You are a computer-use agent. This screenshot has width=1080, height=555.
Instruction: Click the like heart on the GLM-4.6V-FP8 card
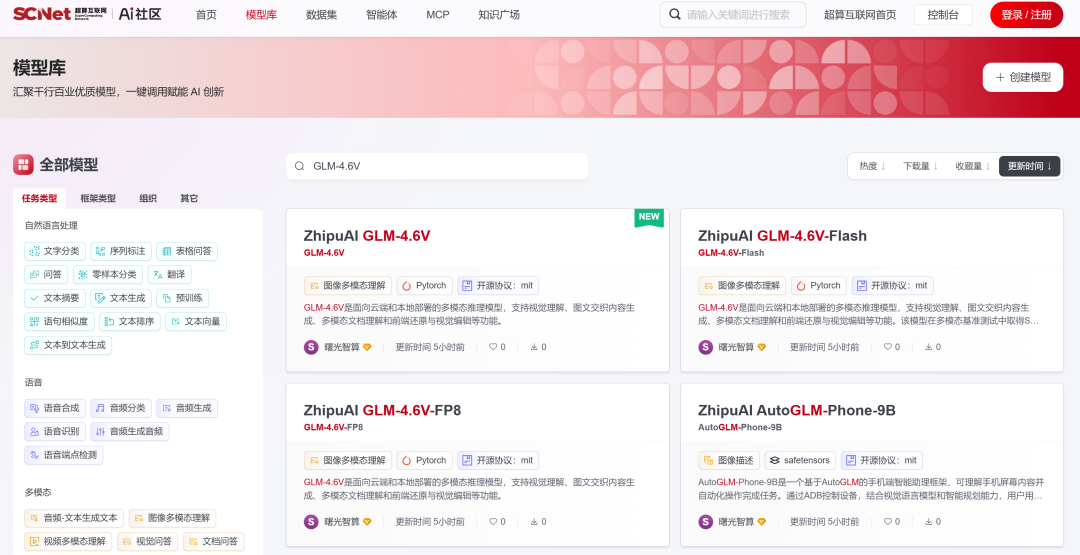[x=493, y=522]
